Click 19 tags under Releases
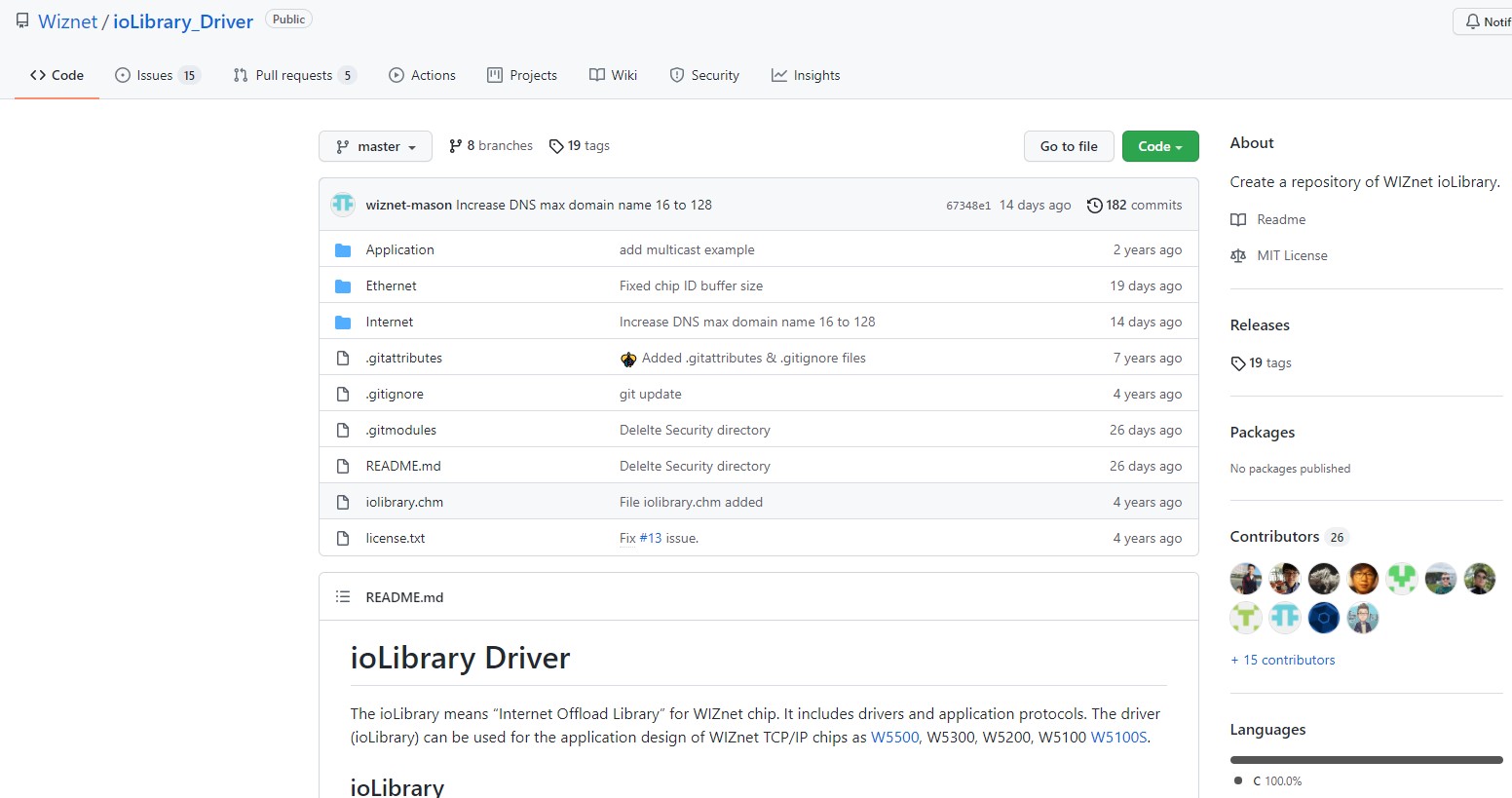This screenshot has width=1512, height=798. [1262, 362]
